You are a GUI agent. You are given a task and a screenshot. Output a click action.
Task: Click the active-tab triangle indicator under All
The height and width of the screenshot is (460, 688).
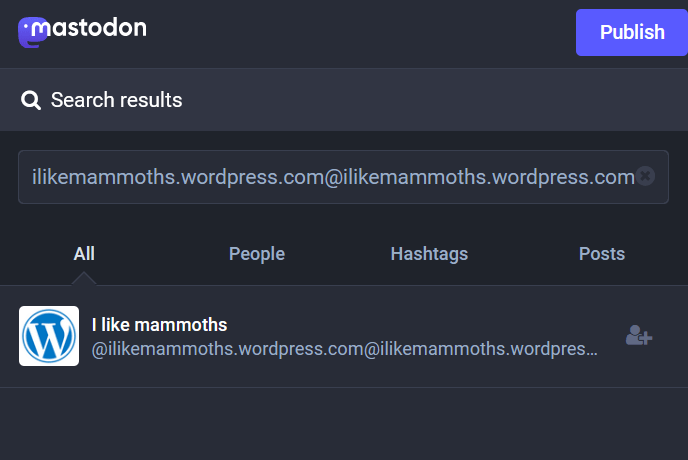(x=84, y=279)
